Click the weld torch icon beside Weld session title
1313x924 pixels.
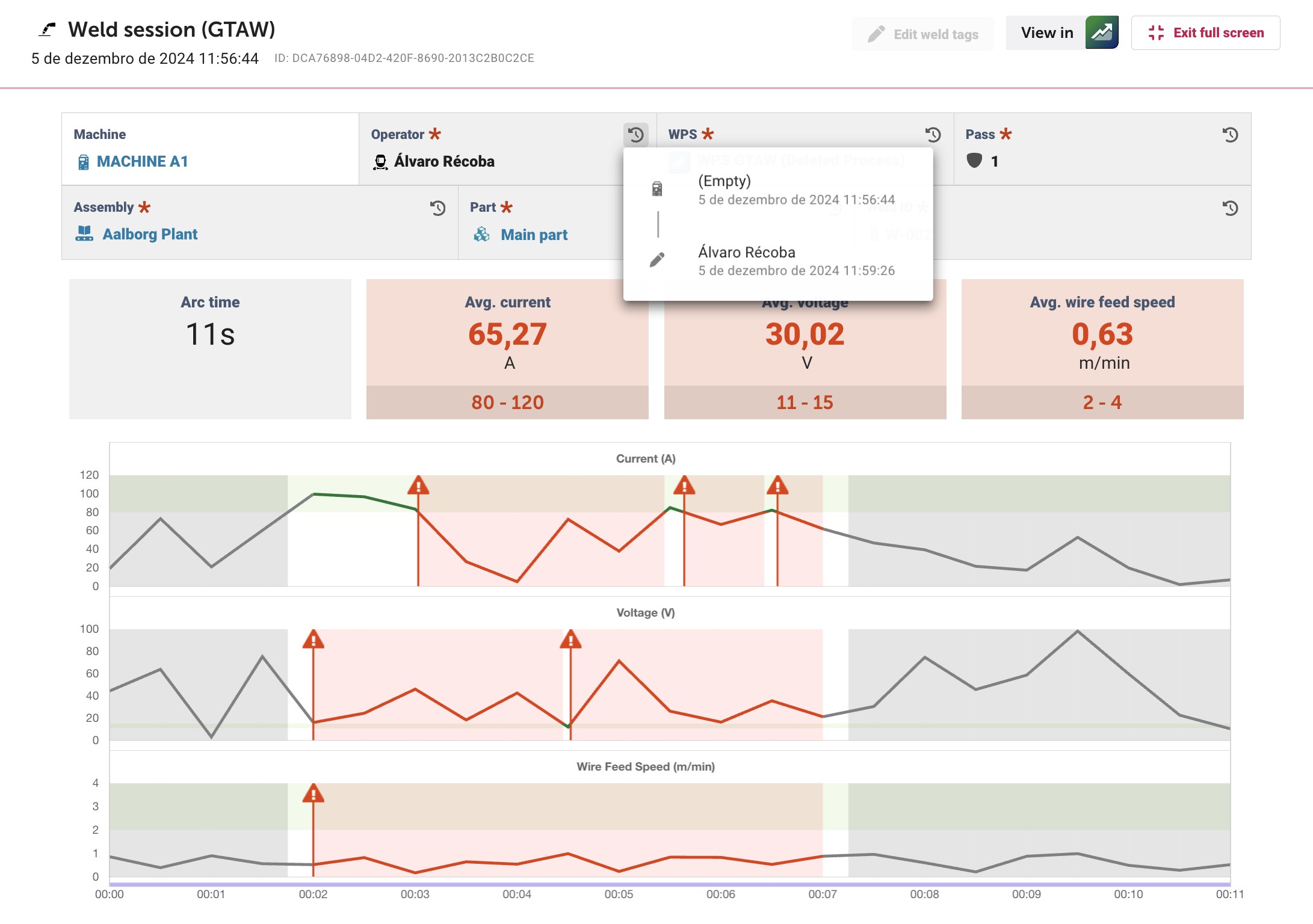[x=47, y=29]
